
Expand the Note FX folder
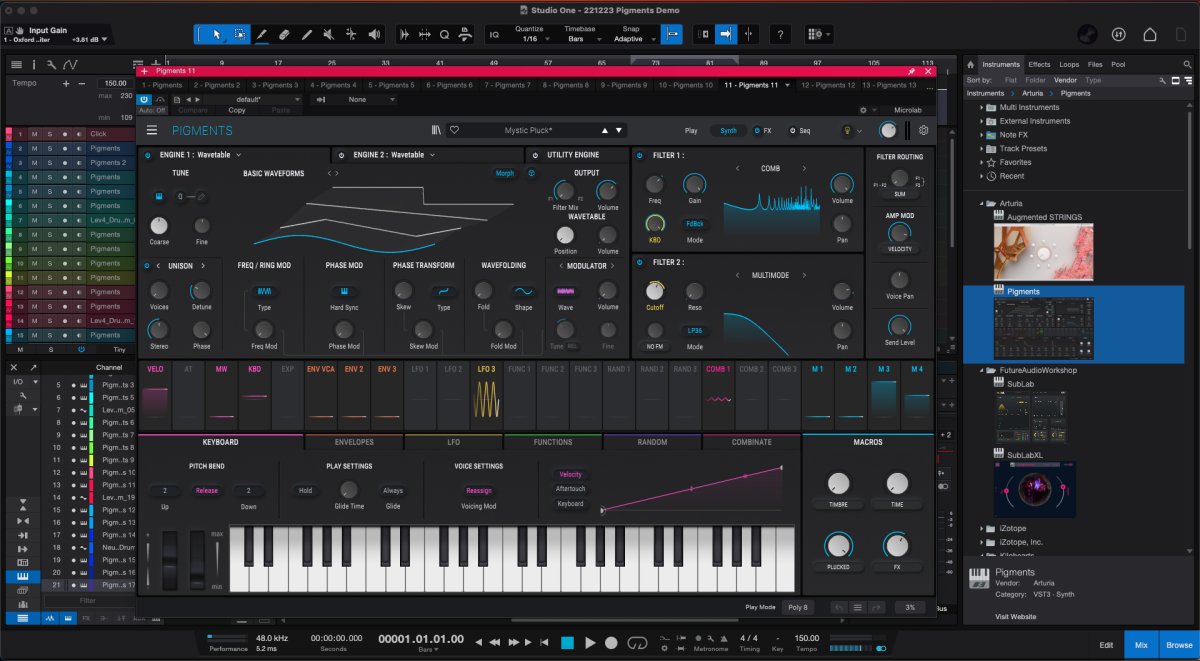[981, 135]
